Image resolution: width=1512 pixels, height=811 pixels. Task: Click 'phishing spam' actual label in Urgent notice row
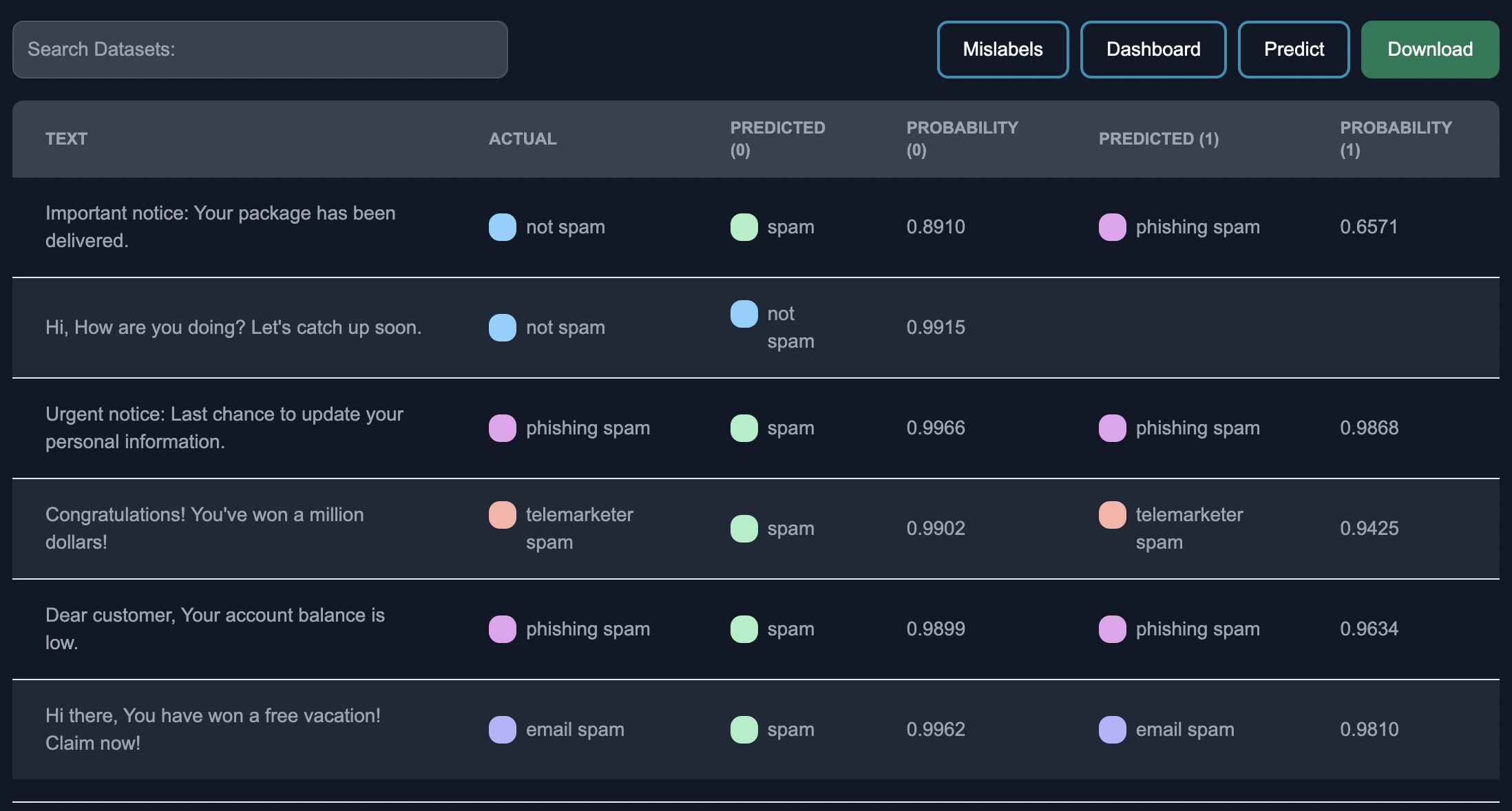pyautogui.click(x=588, y=428)
